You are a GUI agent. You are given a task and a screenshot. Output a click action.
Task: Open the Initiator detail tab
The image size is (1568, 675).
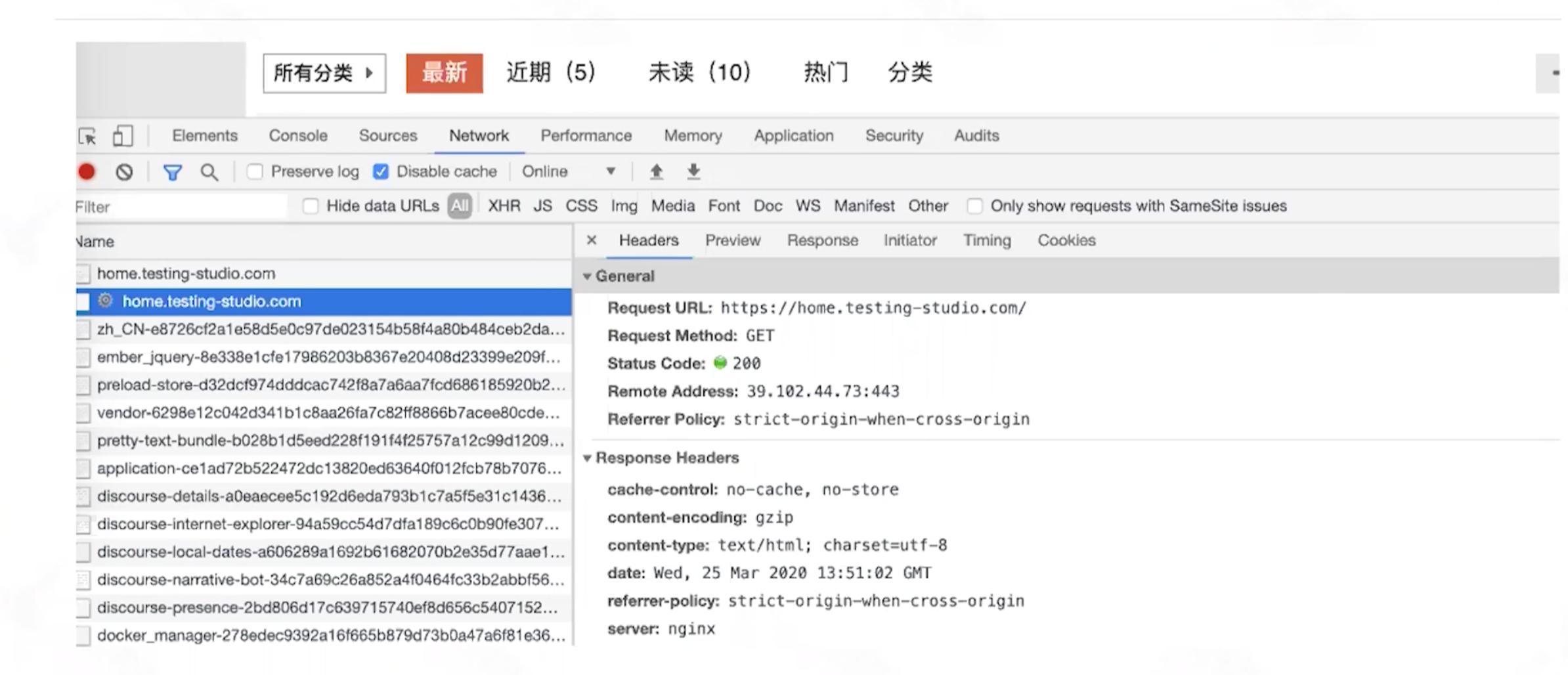pyautogui.click(x=910, y=240)
